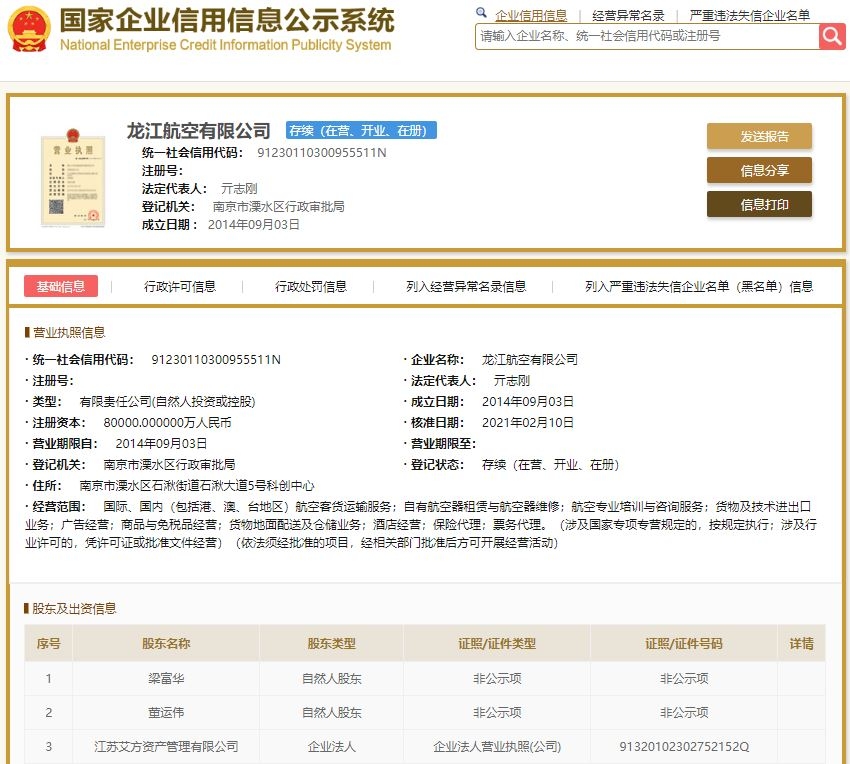Viewport: 850px width, 764px height.
Task: Click the national emblem logo
Action: tap(30, 29)
